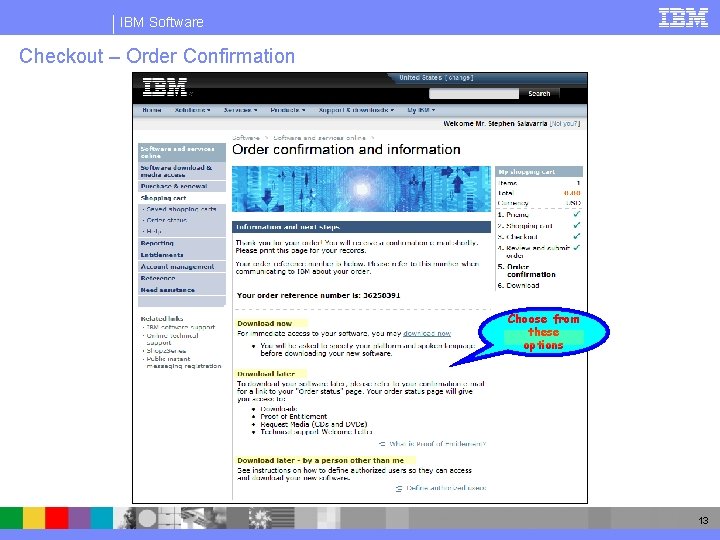The image size is (720, 540).
Task: Click the download now hyperlink
Action: [x=427, y=333]
